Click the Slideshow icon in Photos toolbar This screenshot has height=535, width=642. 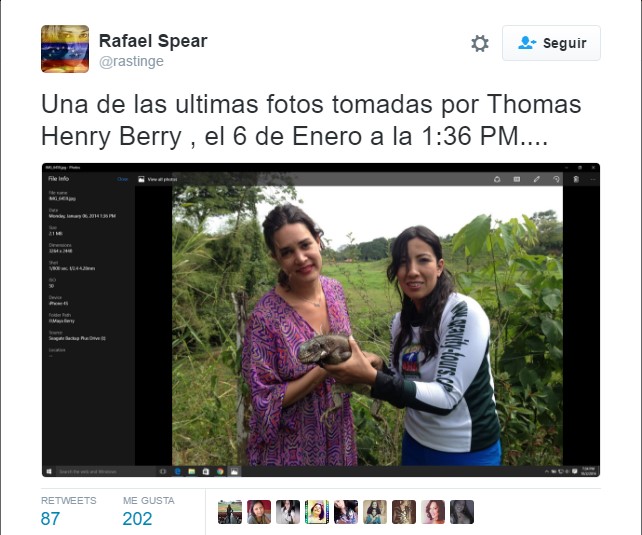click(517, 179)
